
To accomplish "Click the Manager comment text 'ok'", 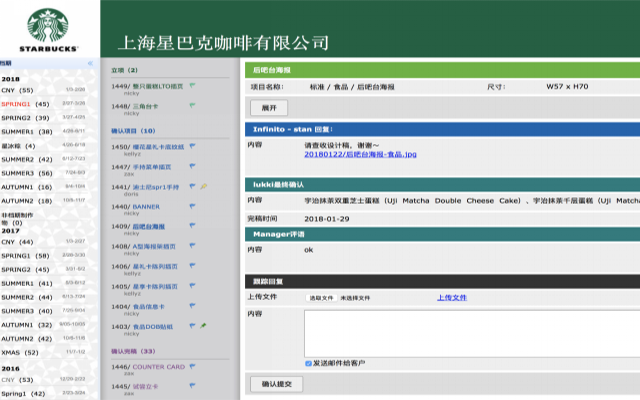I will (309, 250).
